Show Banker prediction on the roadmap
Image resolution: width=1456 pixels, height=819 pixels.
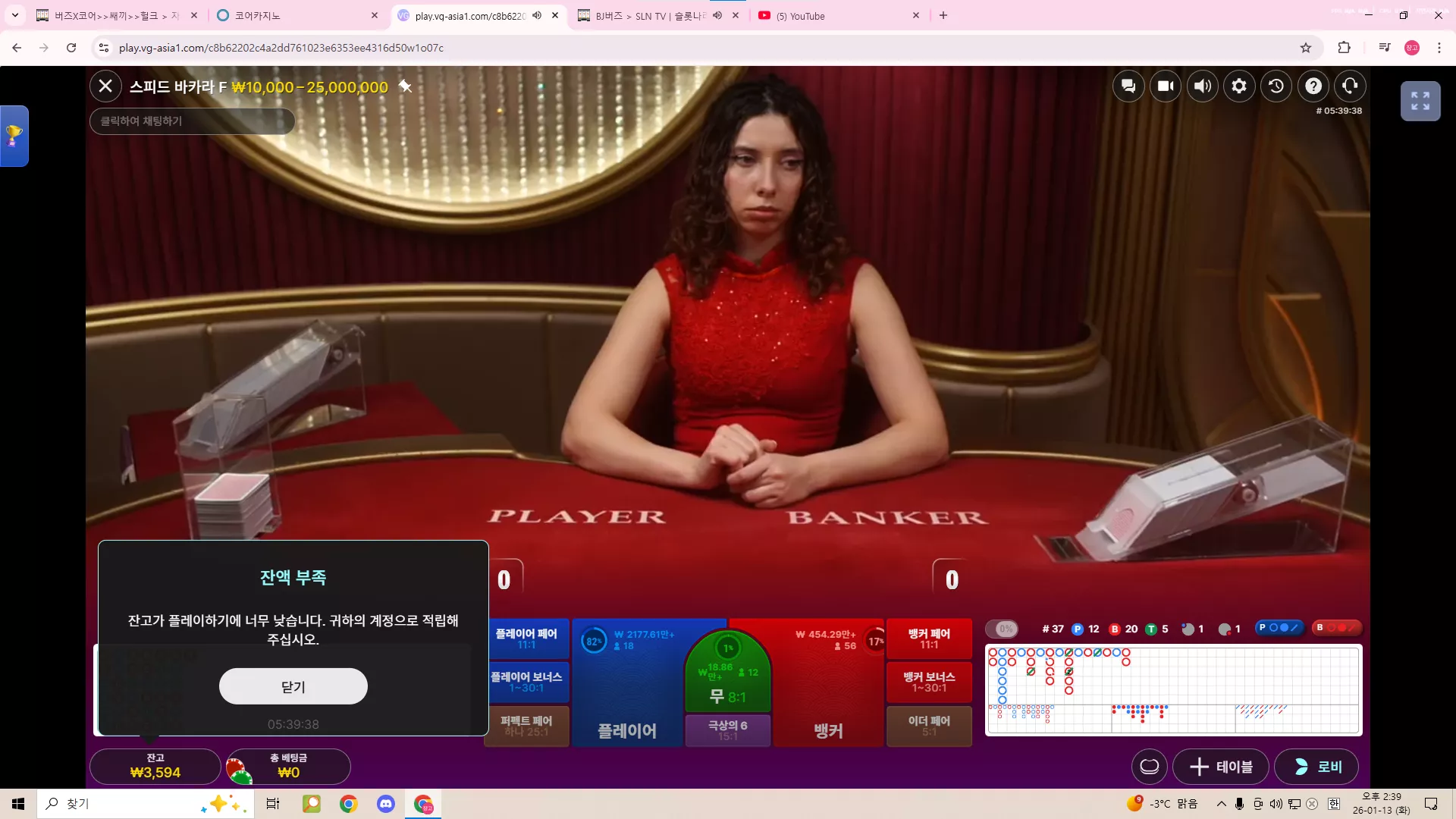coord(1337,628)
